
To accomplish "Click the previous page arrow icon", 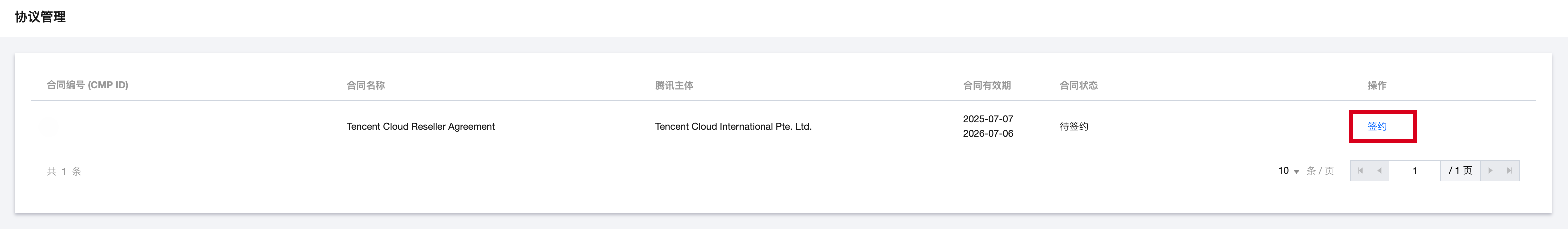I will pos(1379,171).
